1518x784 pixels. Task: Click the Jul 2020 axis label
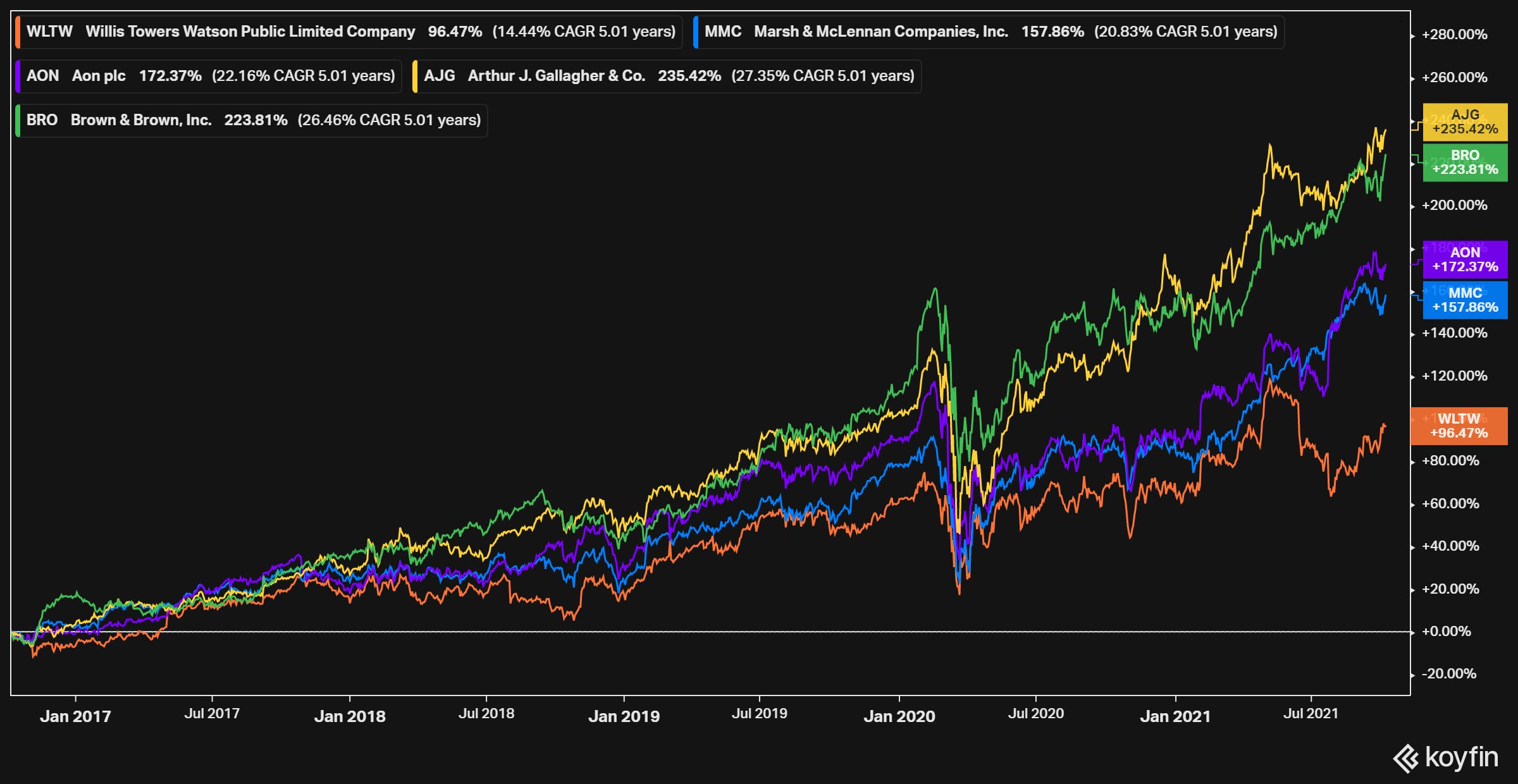[x=1036, y=714]
